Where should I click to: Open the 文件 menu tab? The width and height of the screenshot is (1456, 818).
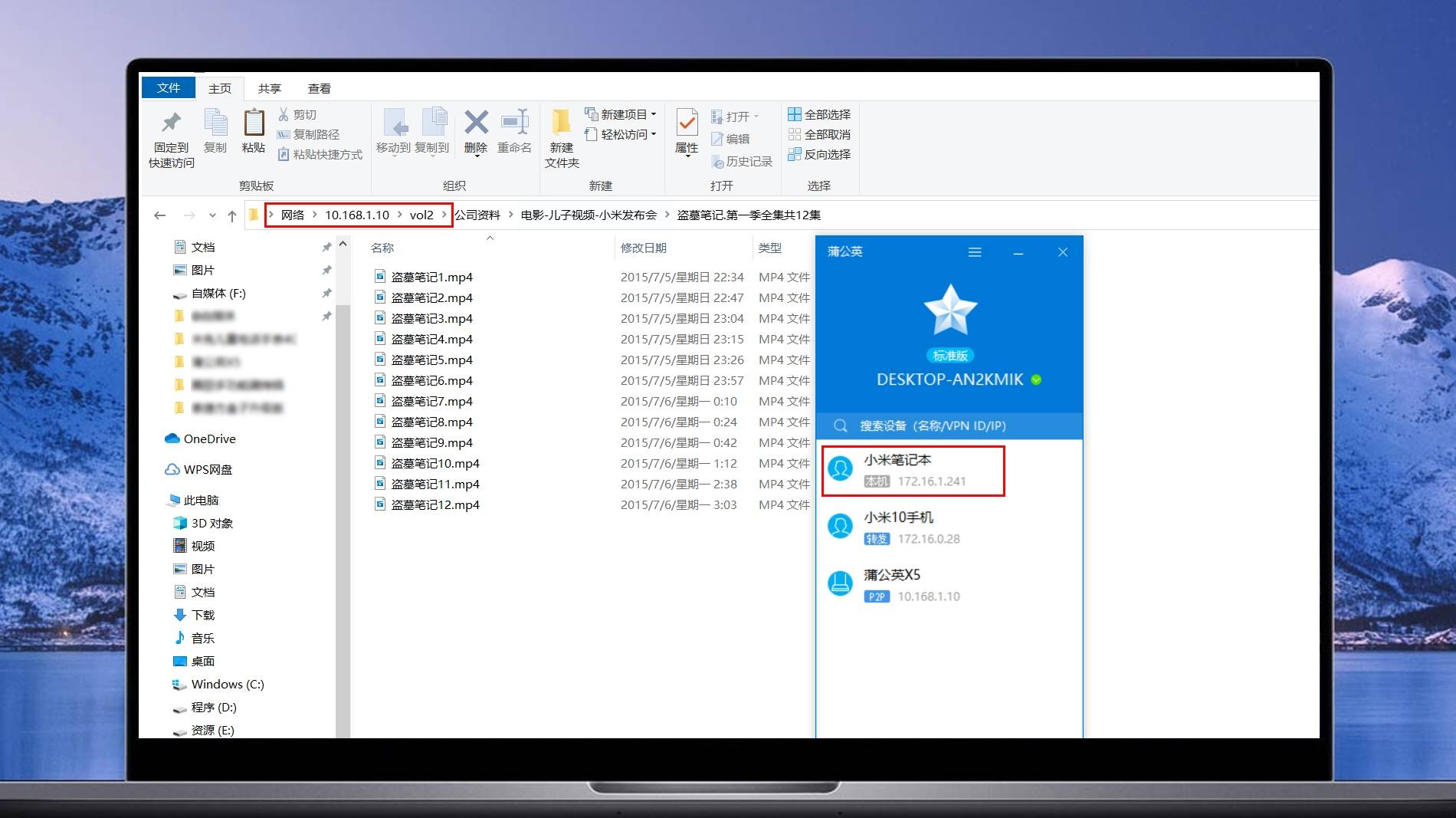pyautogui.click(x=169, y=88)
